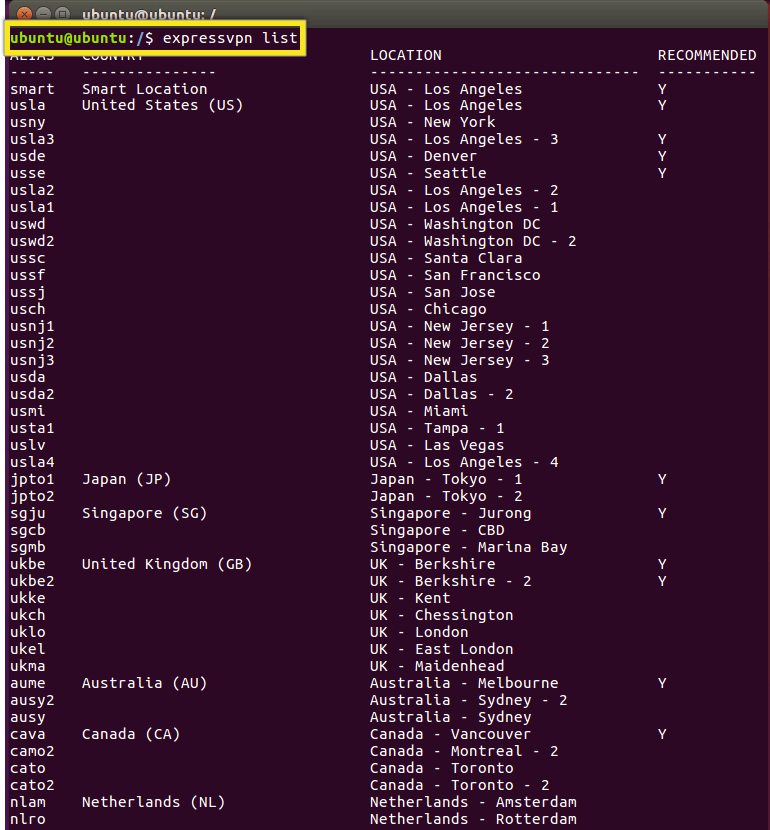
Task: Click 'UK - Chessington' location text
Action: point(441,615)
